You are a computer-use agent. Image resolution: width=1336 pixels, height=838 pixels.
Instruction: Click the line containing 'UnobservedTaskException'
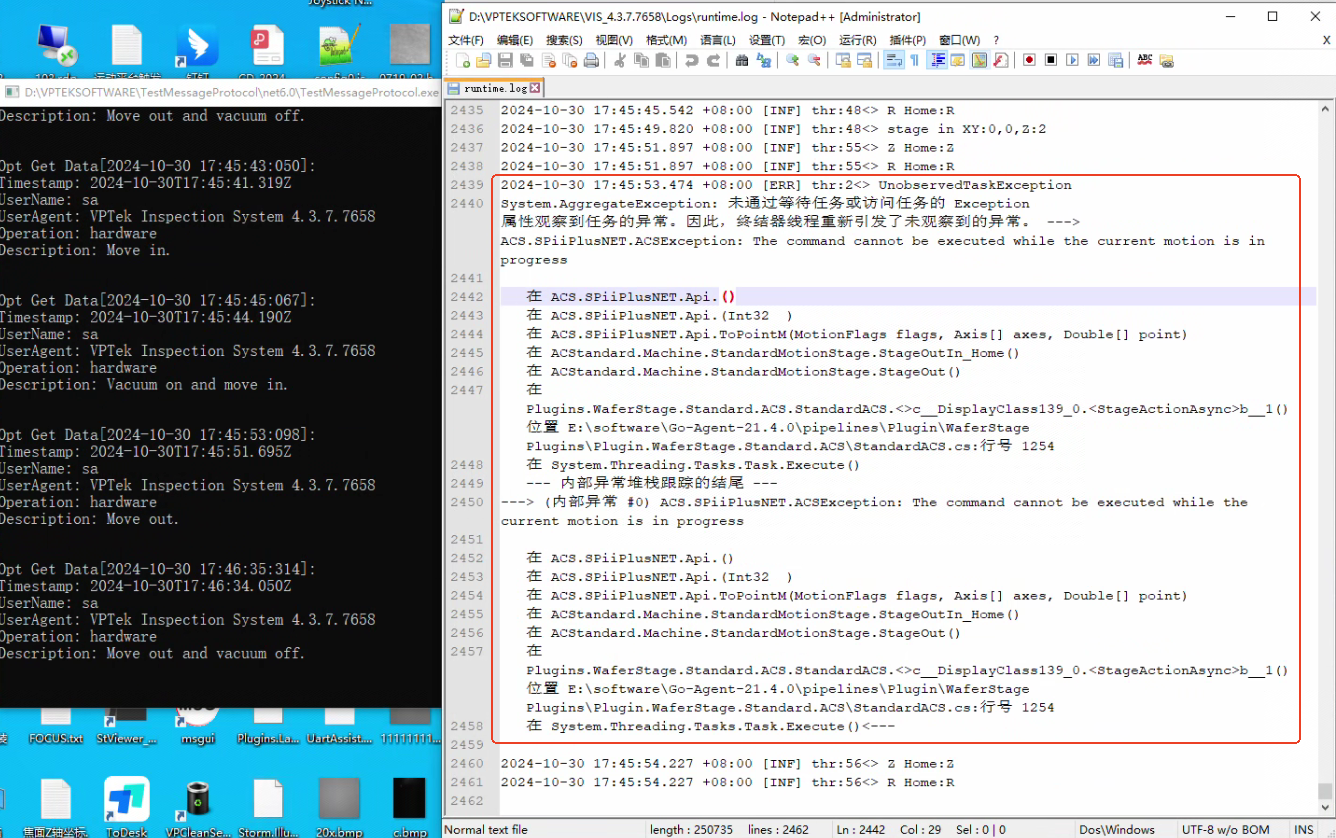click(786, 185)
